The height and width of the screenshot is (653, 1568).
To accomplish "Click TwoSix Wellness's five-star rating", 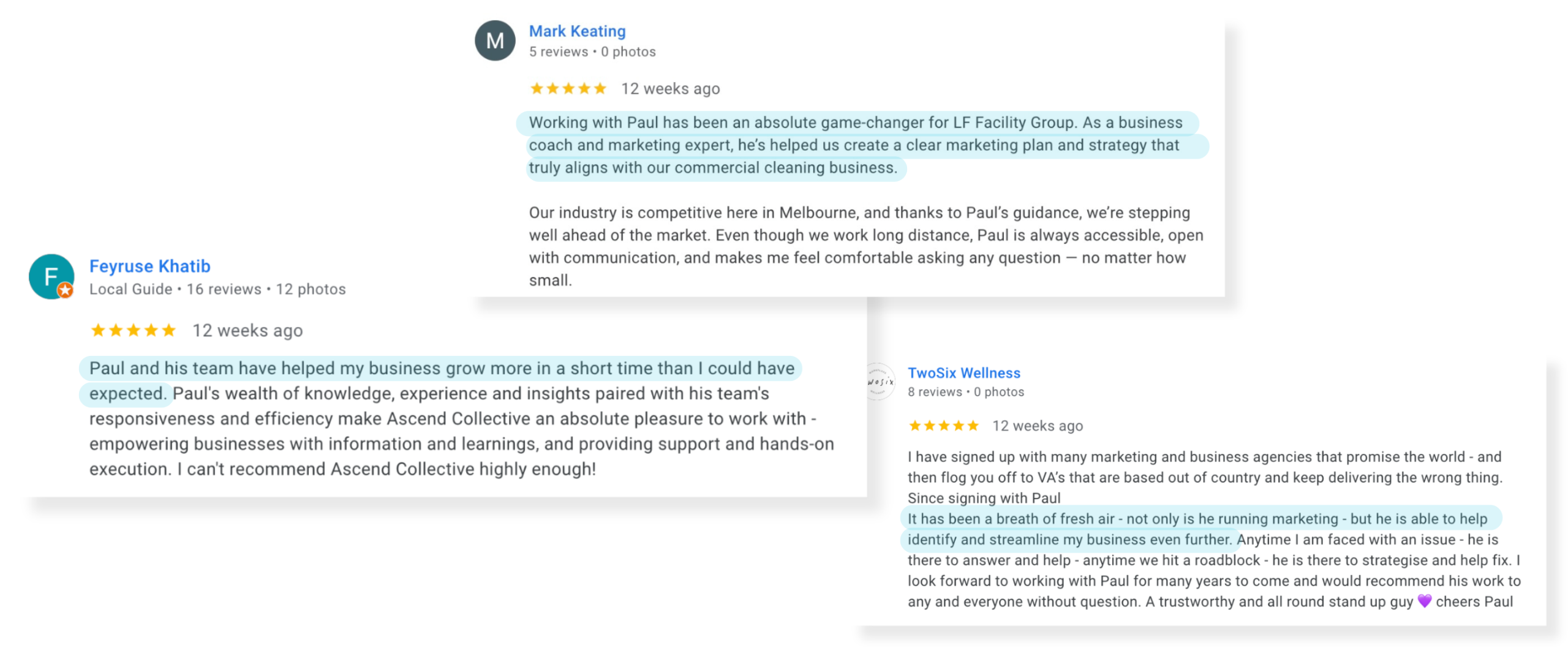I will coord(943,426).
